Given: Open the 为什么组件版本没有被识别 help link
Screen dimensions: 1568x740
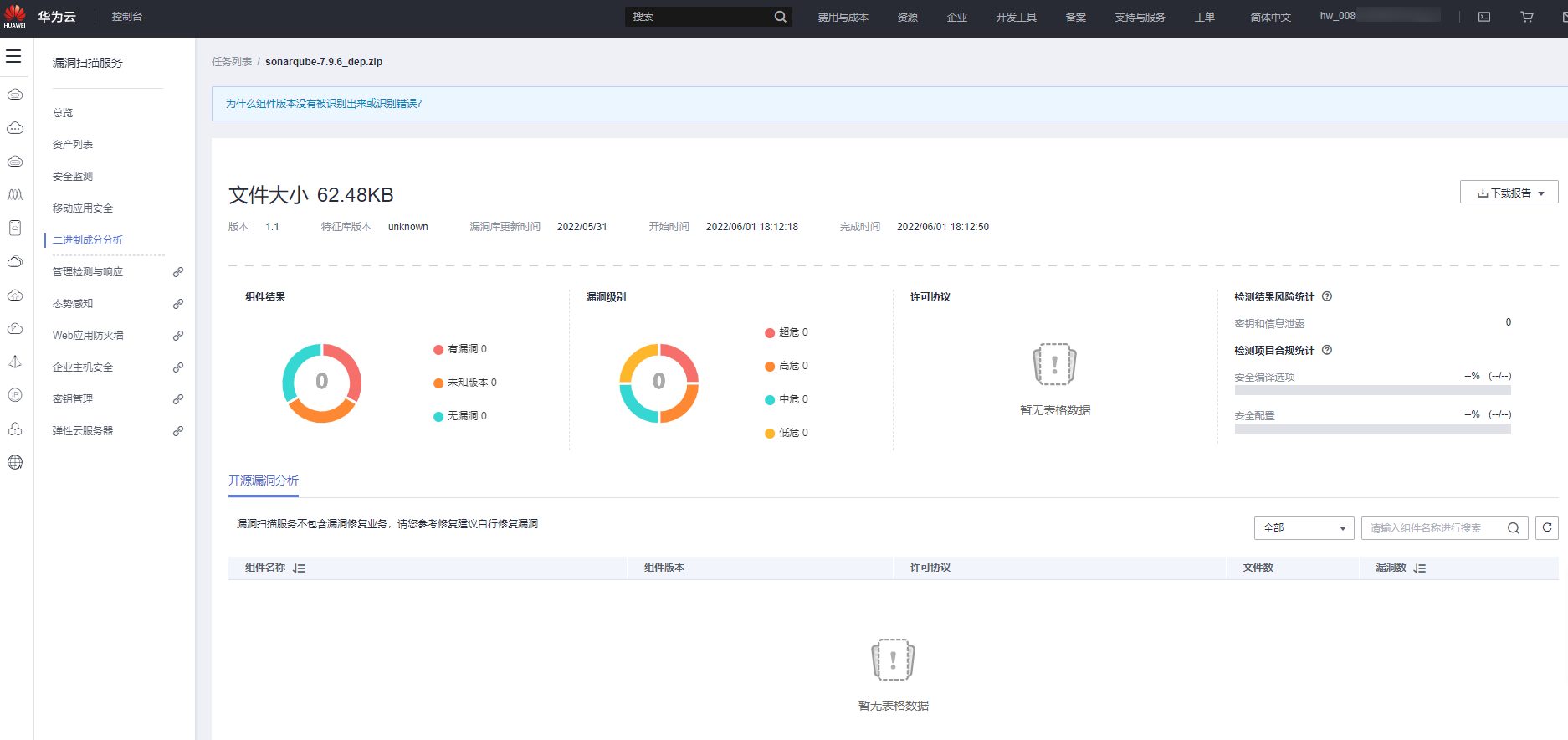Looking at the screenshot, I should [324, 104].
